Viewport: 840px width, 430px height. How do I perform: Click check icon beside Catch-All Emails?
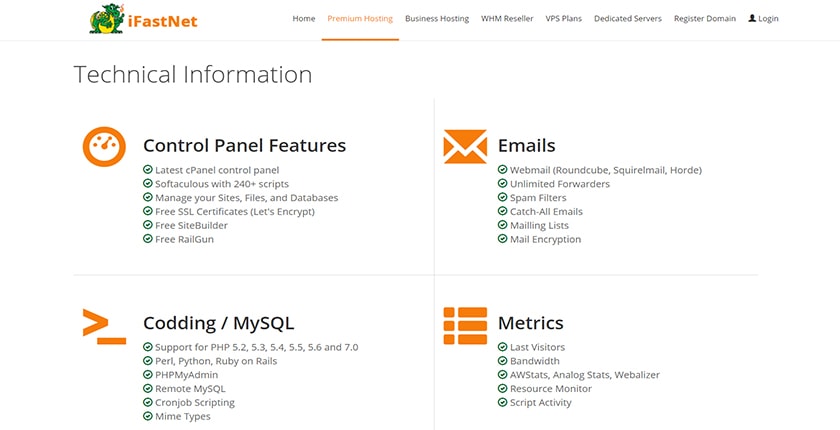(502, 212)
